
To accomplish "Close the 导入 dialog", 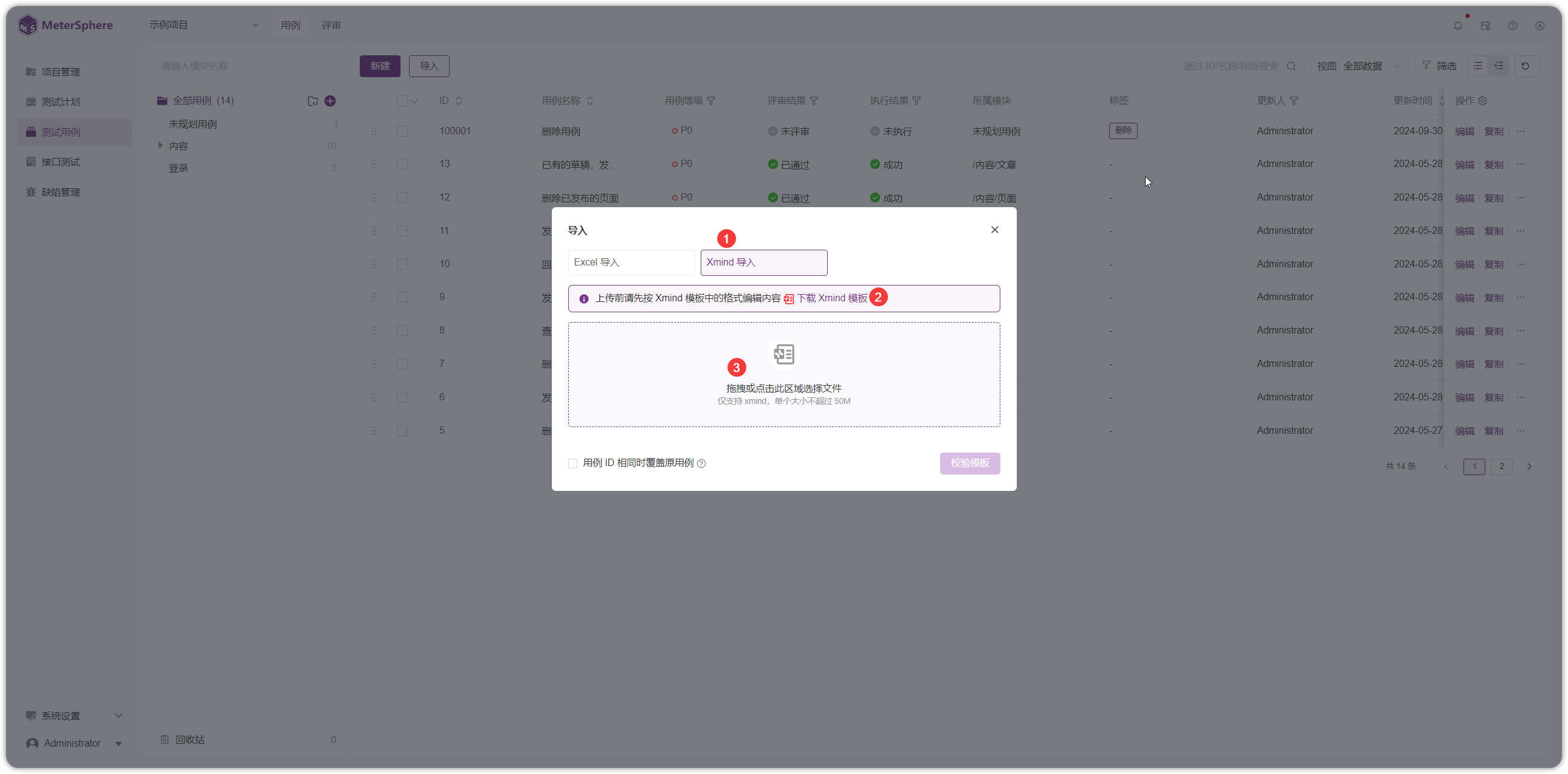I will 995,230.
